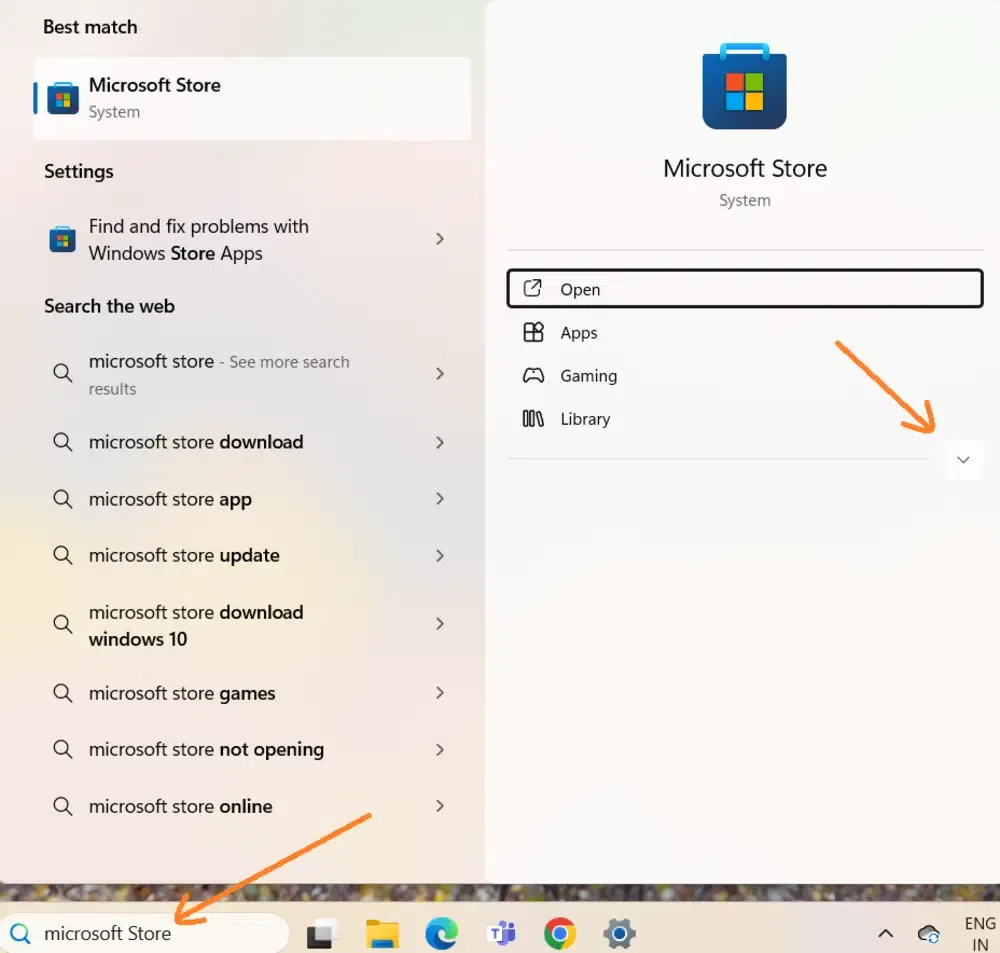This screenshot has height=953, width=1000.
Task: Click search icon beside 'download windows 10' suggestion
Action: pyautogui.click(x=62, y=624)
